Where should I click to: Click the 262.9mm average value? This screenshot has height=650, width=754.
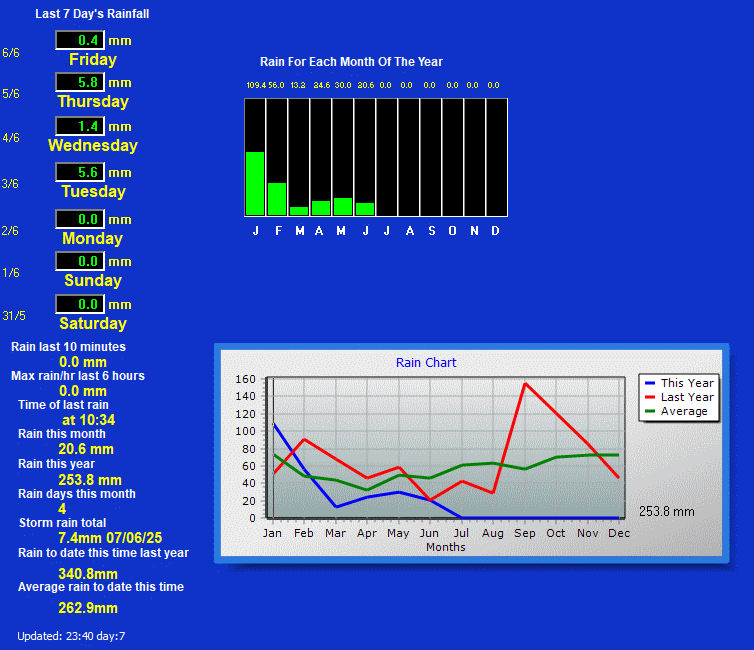click(88, 608)
